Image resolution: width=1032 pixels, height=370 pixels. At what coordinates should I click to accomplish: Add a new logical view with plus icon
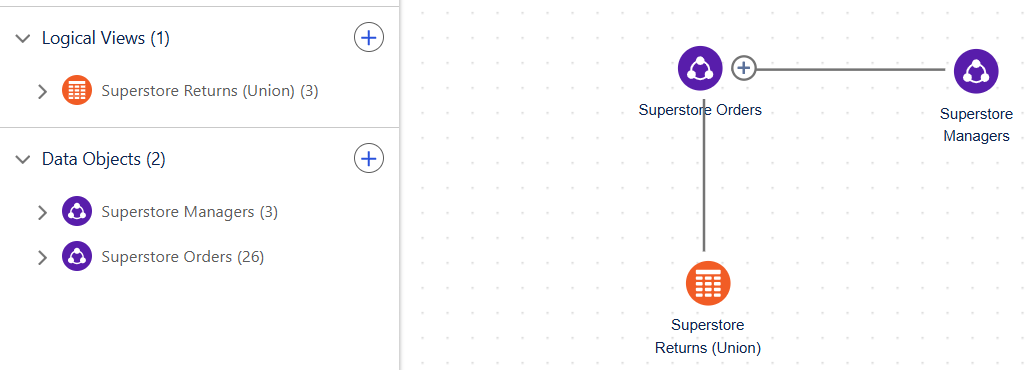(369, 38)
